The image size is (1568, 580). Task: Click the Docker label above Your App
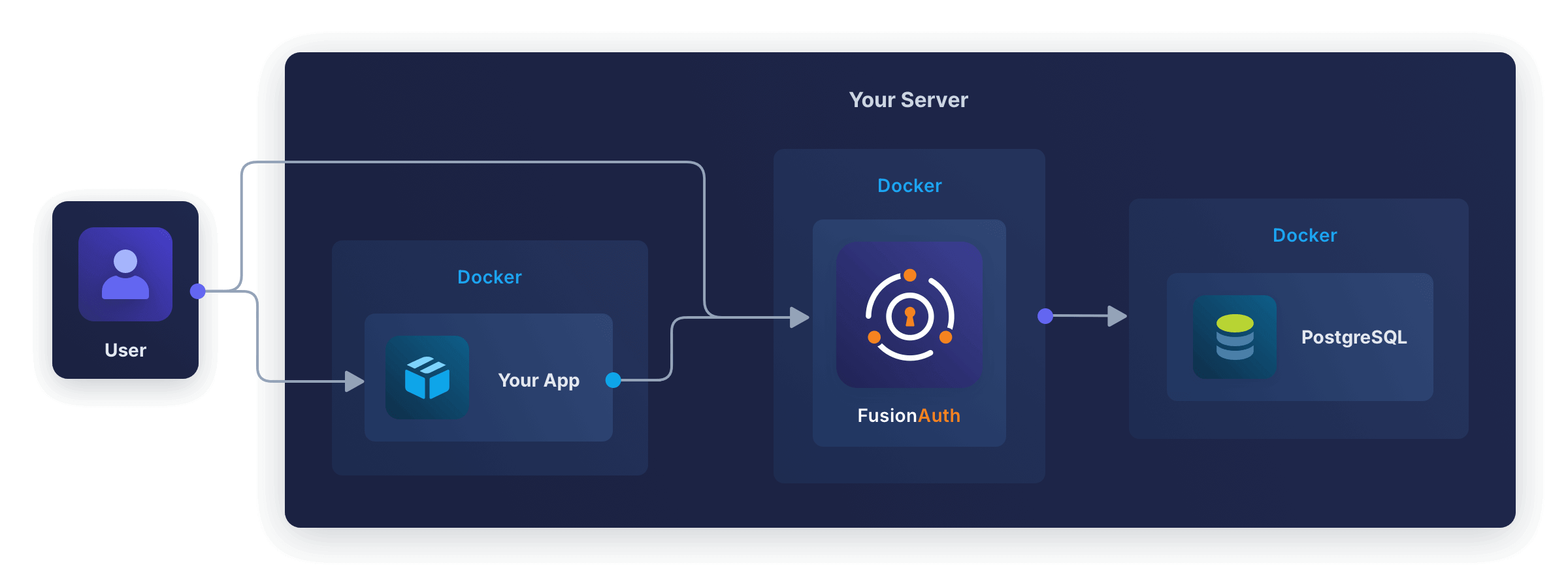pyautogui.click(x=489, y=277)
